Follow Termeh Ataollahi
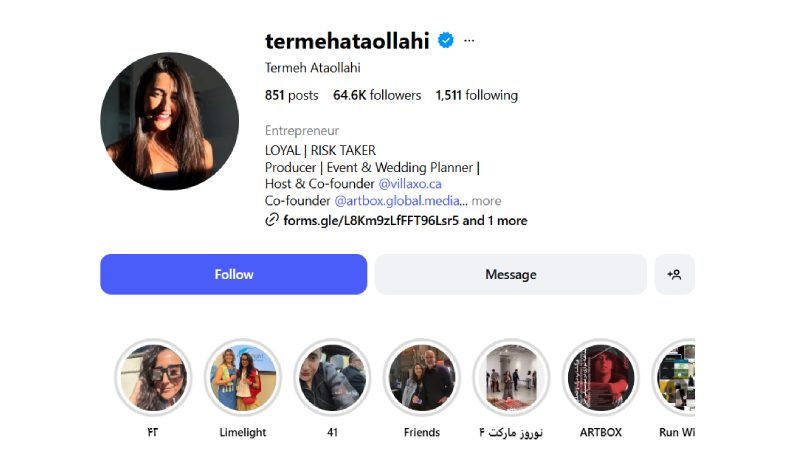 (x=233, y=274)
